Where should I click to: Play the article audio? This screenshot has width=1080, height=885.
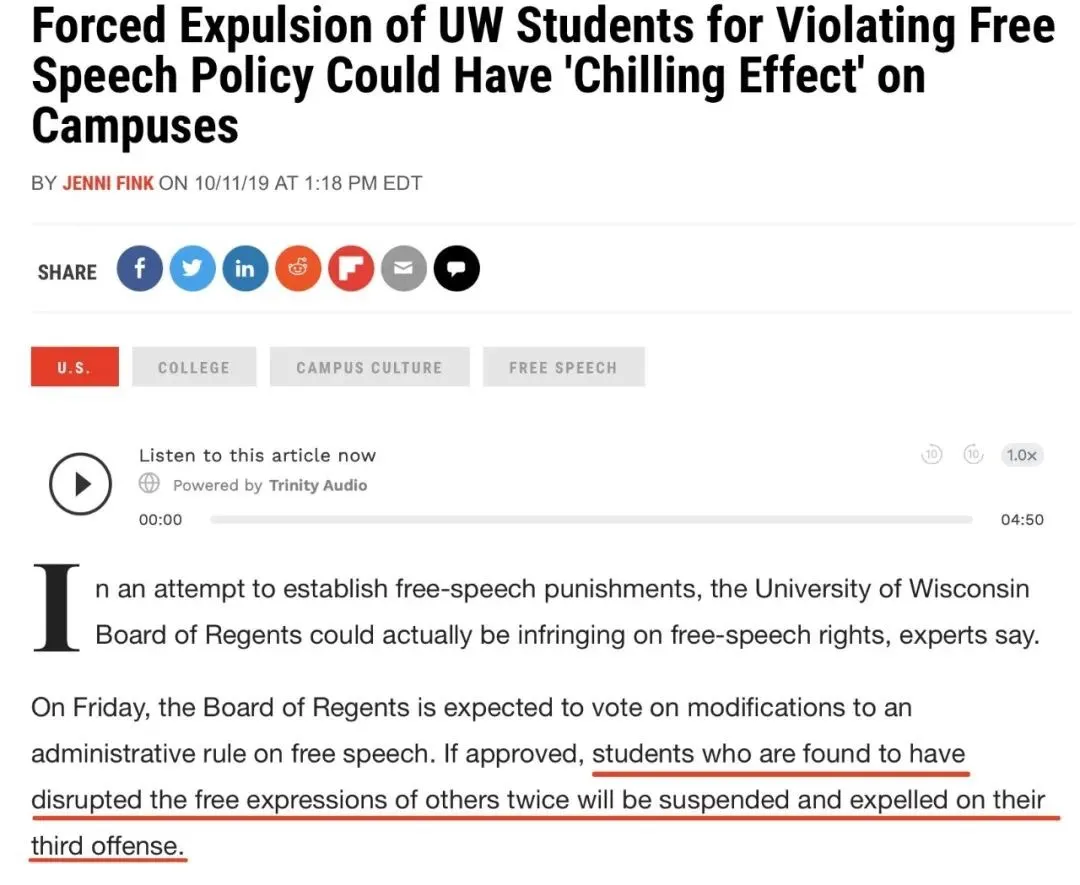(80, 484)
